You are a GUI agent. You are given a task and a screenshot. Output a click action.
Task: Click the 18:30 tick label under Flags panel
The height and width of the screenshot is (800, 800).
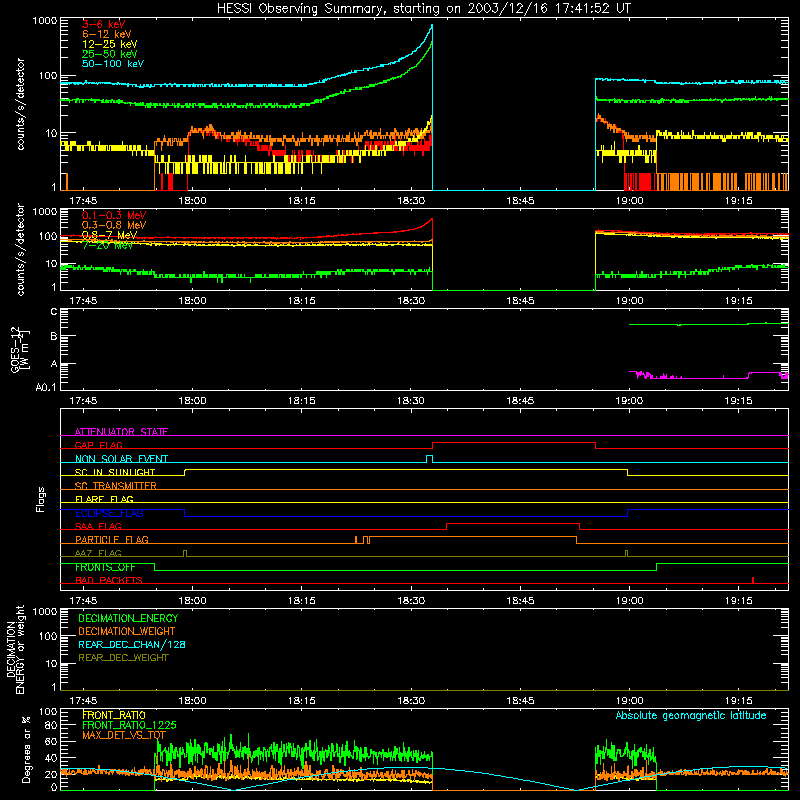(411, 601)
